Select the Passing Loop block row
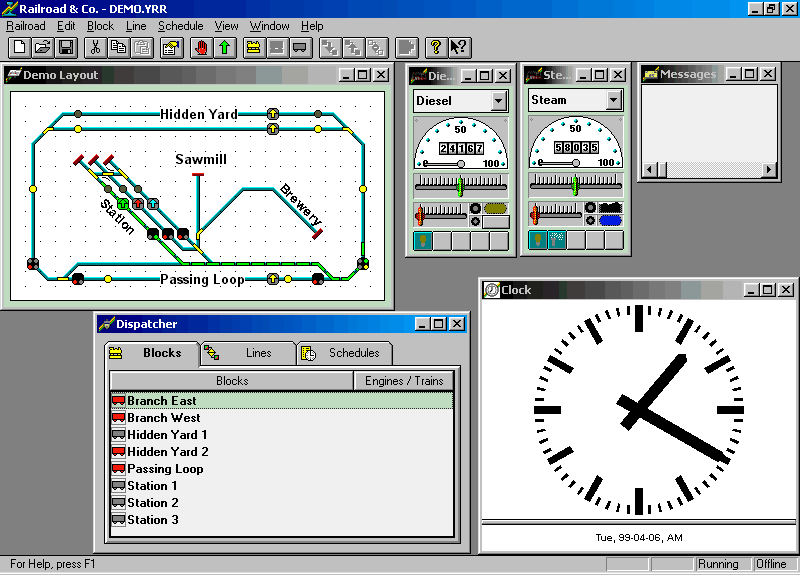The width and height of the screenshot is (800, 575). 282,469
